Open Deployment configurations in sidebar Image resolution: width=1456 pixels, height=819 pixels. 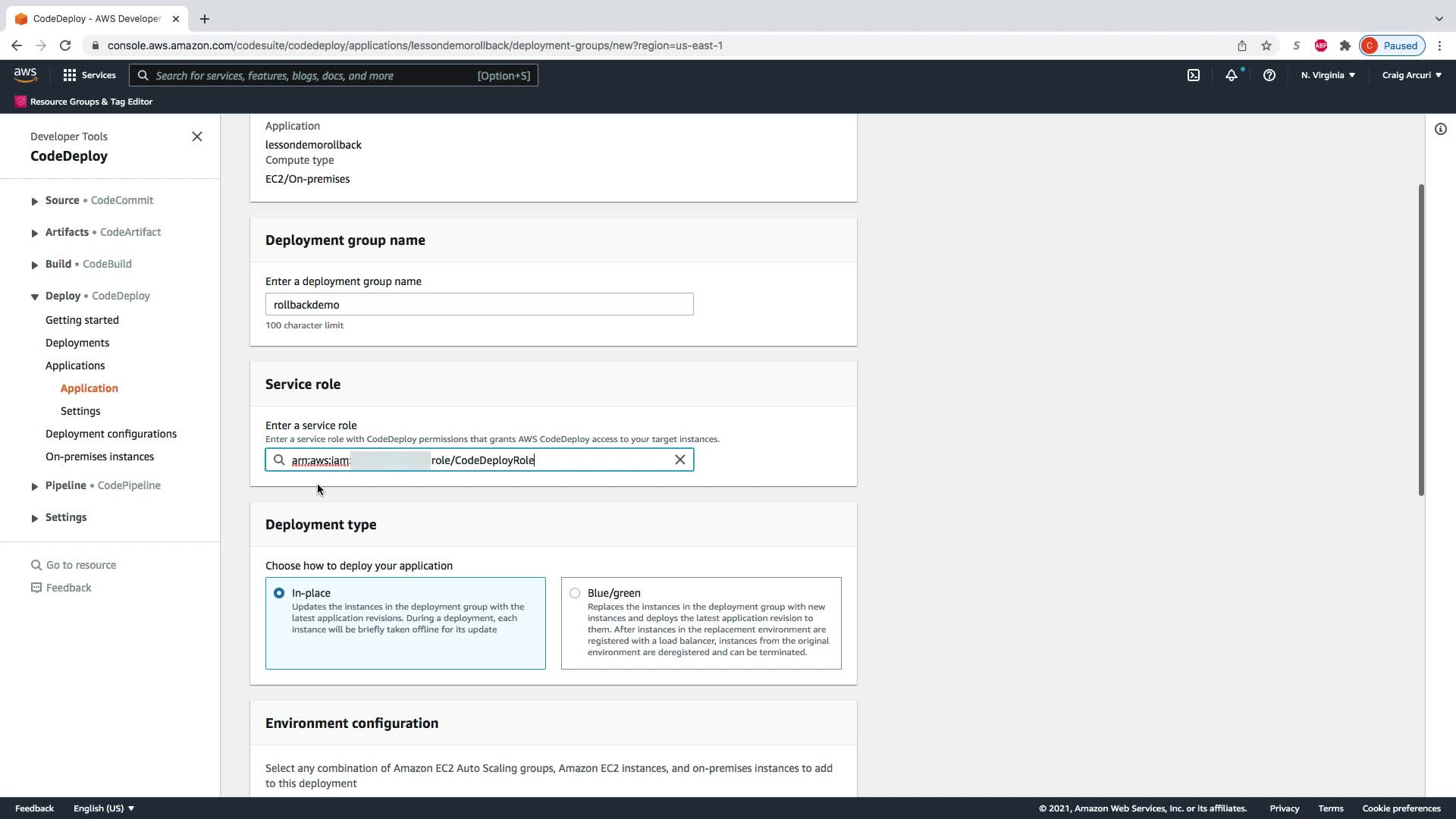[111, 434]
